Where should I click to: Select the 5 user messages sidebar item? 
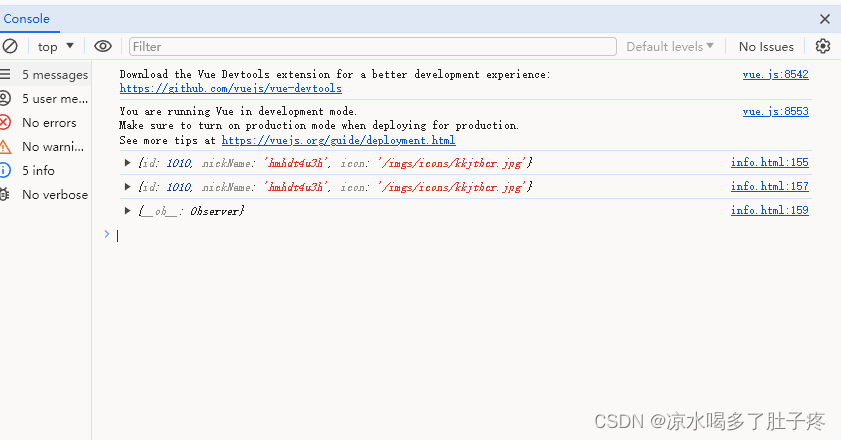pyautogui.click(x=46, y=99)
